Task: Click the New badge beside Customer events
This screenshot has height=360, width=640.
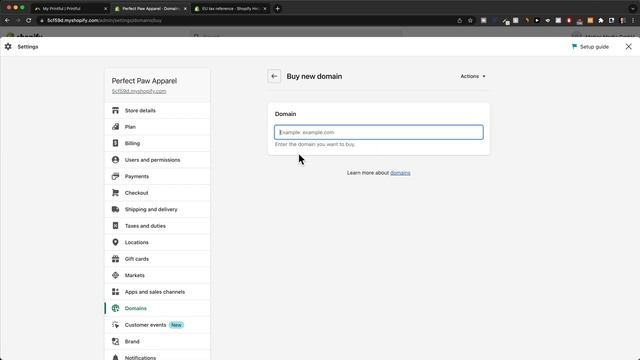Action: tap(176, 325)
